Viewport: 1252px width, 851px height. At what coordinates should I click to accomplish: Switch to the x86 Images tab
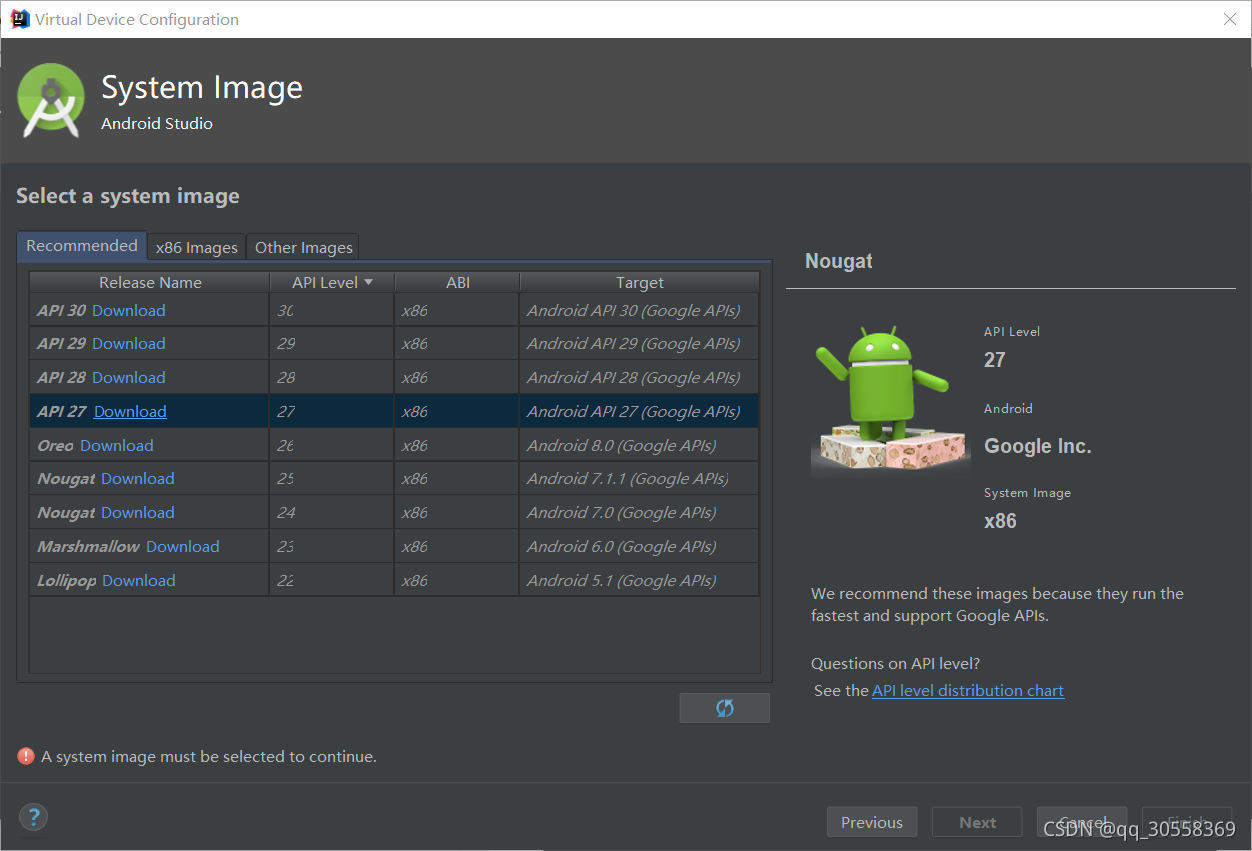[197, 247]
